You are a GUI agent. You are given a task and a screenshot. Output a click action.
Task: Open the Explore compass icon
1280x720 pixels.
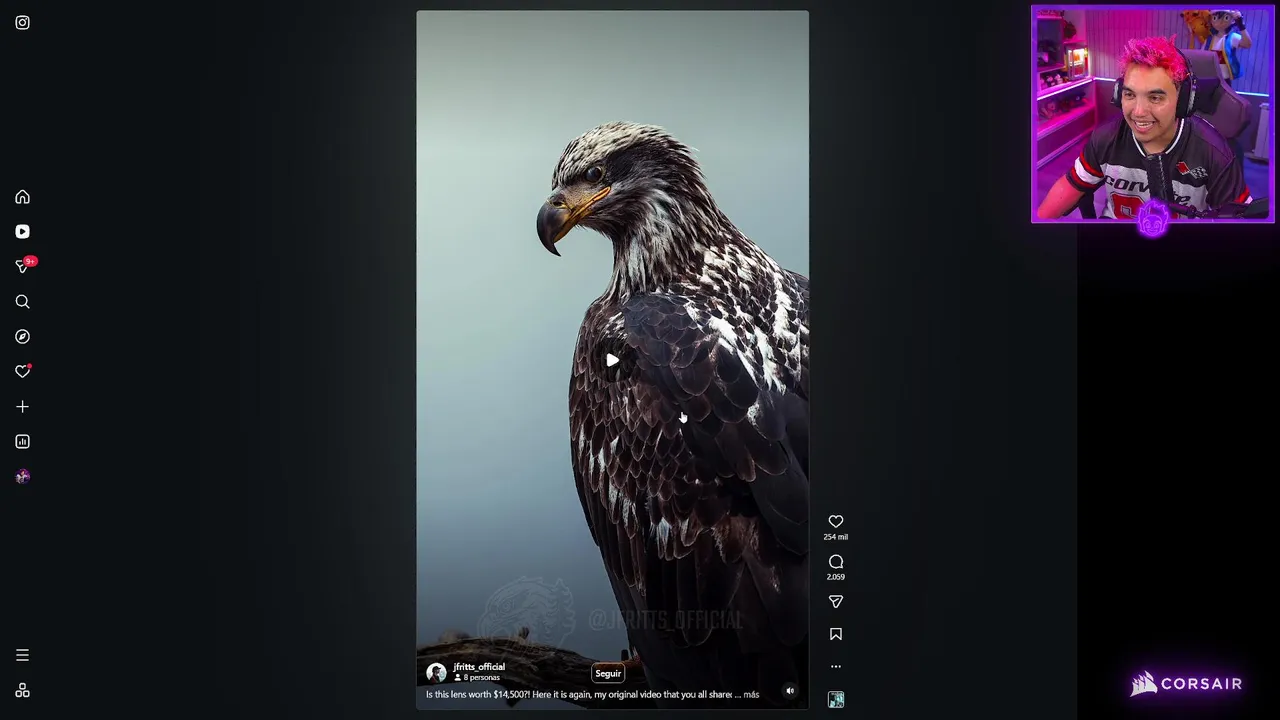22,336
